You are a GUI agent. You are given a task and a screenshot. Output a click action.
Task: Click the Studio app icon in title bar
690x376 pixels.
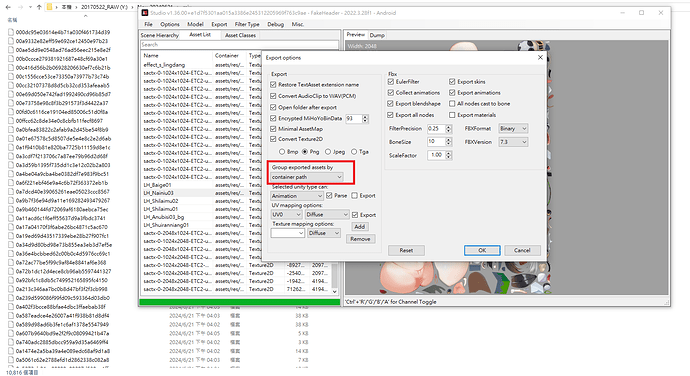click(x=145, y=13)
